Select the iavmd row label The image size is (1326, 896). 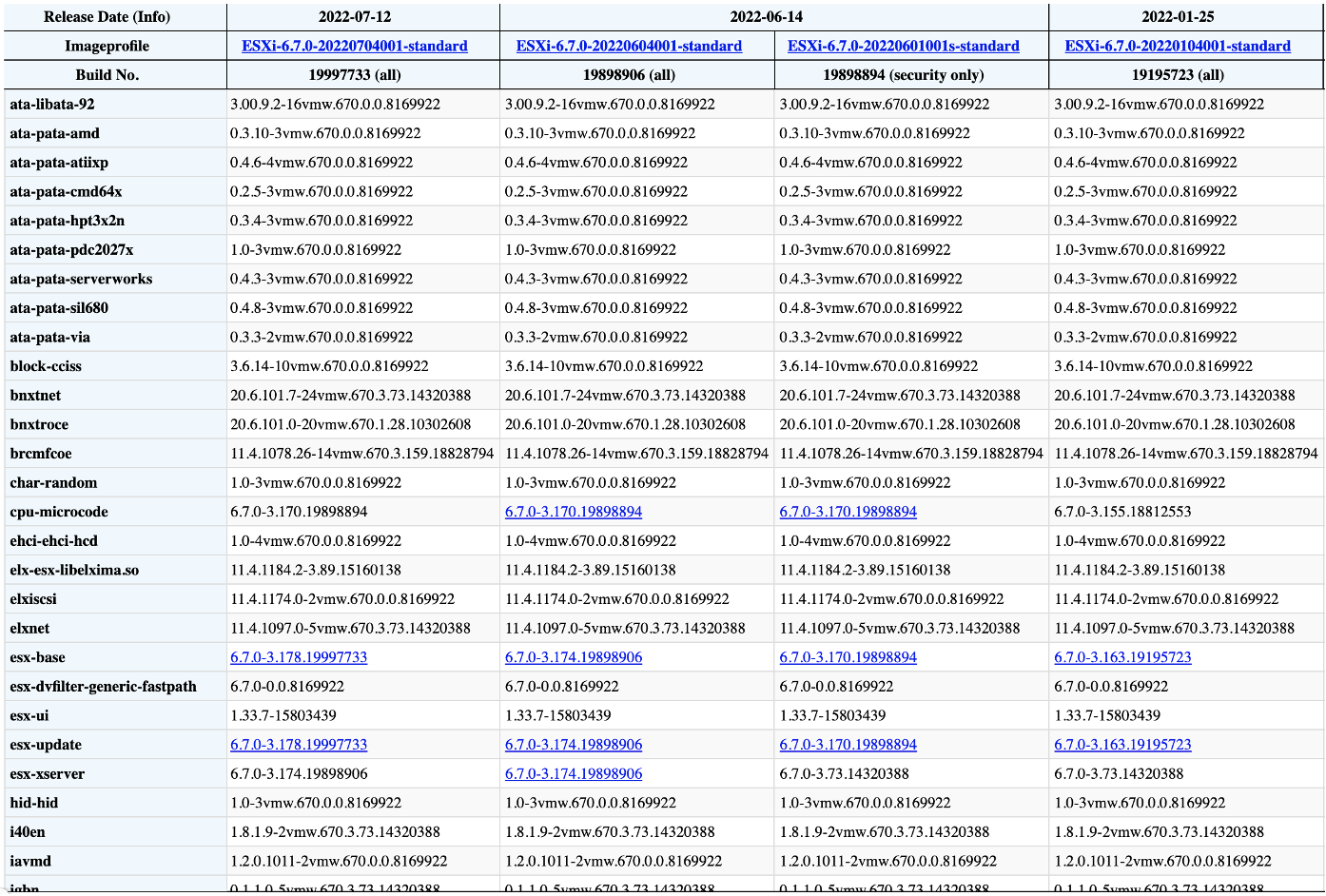(30, 862)
